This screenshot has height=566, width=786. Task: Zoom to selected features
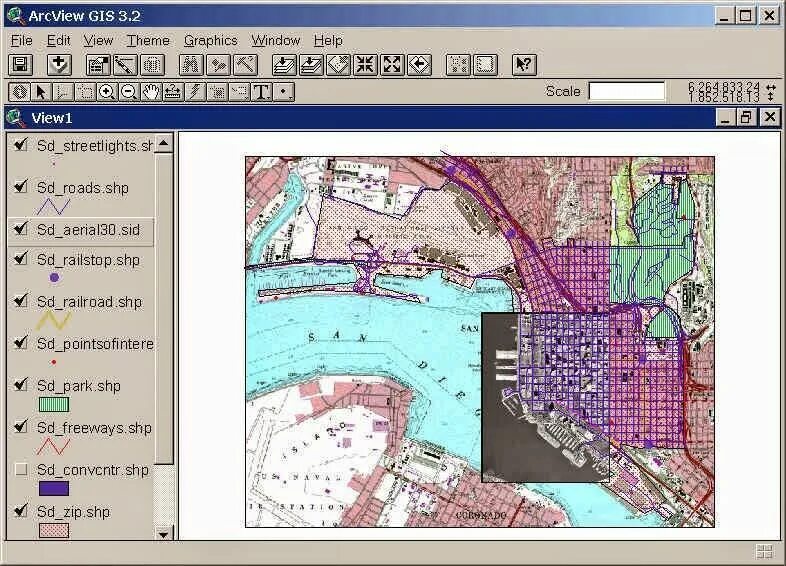(338, 65)
